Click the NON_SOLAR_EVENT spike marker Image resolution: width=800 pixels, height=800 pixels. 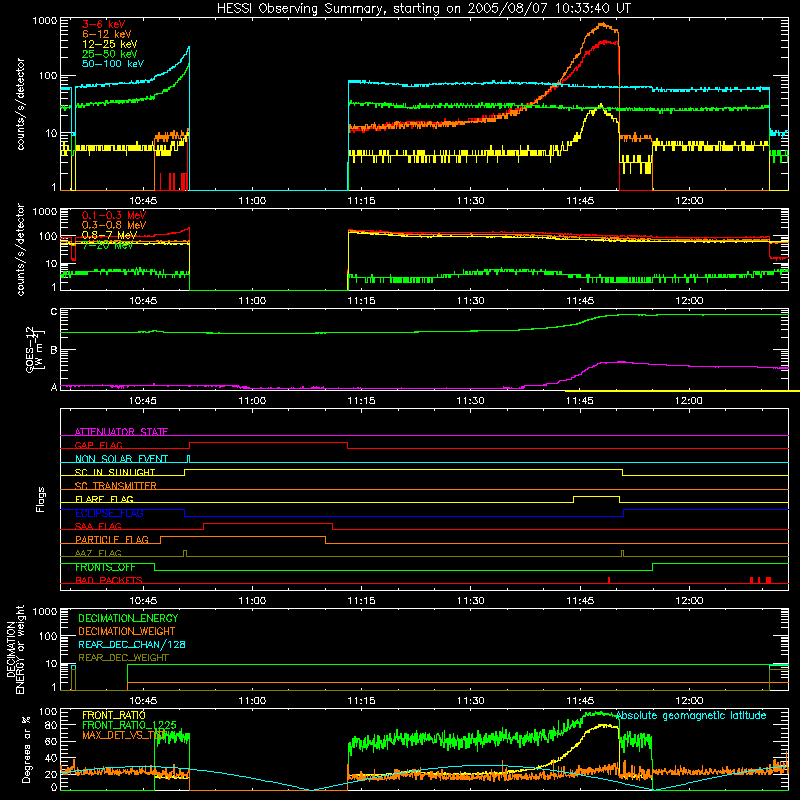pos(188,459)
